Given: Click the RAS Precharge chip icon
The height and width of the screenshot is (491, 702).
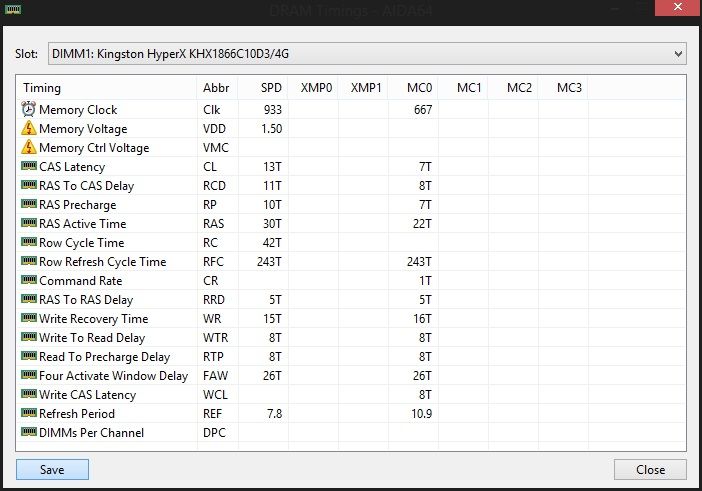Looking at the screenshot, I should point(29,204).
